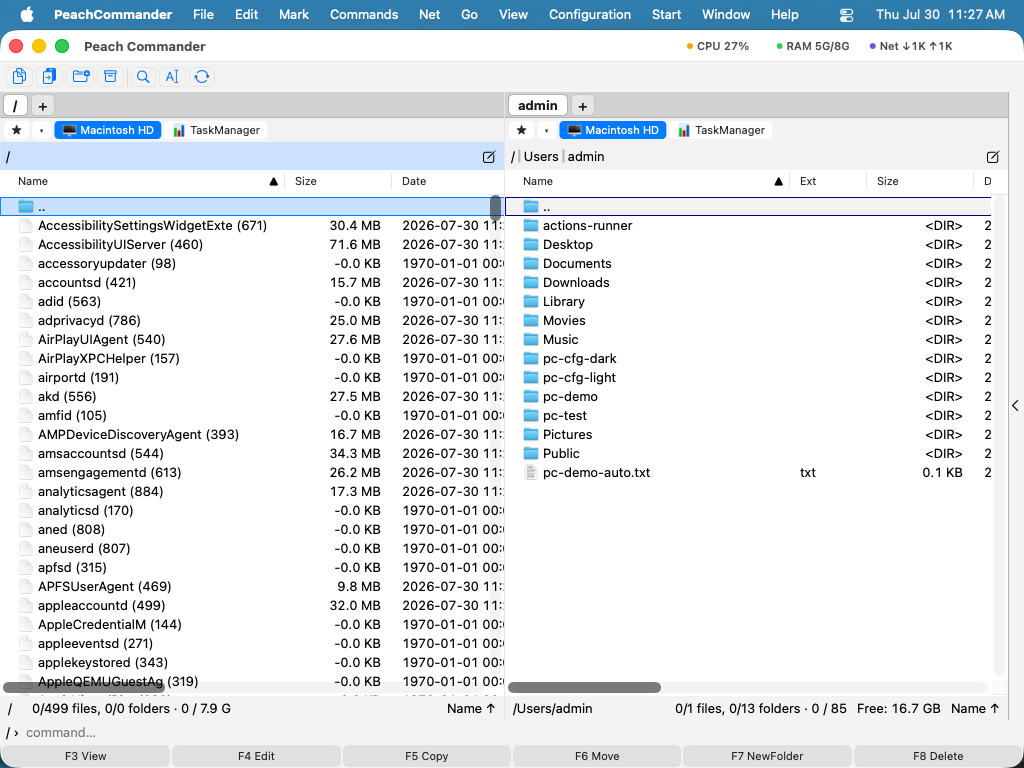Open the Net menu

click(429, 14)
